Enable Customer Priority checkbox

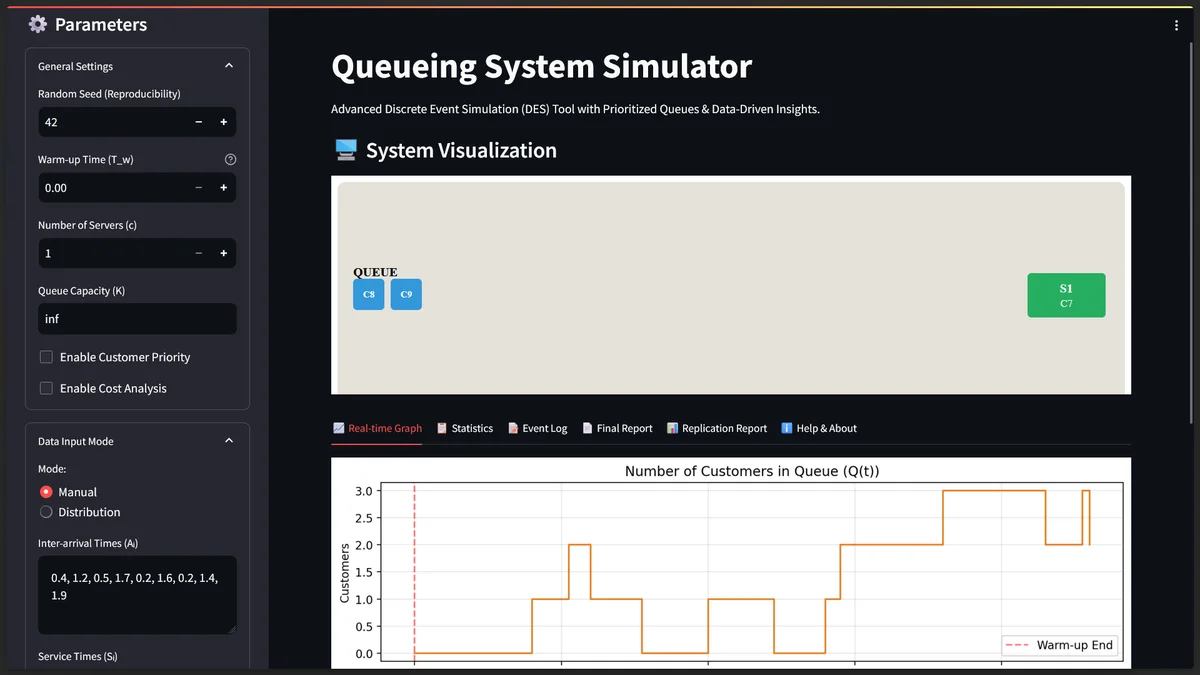(46, 357)
